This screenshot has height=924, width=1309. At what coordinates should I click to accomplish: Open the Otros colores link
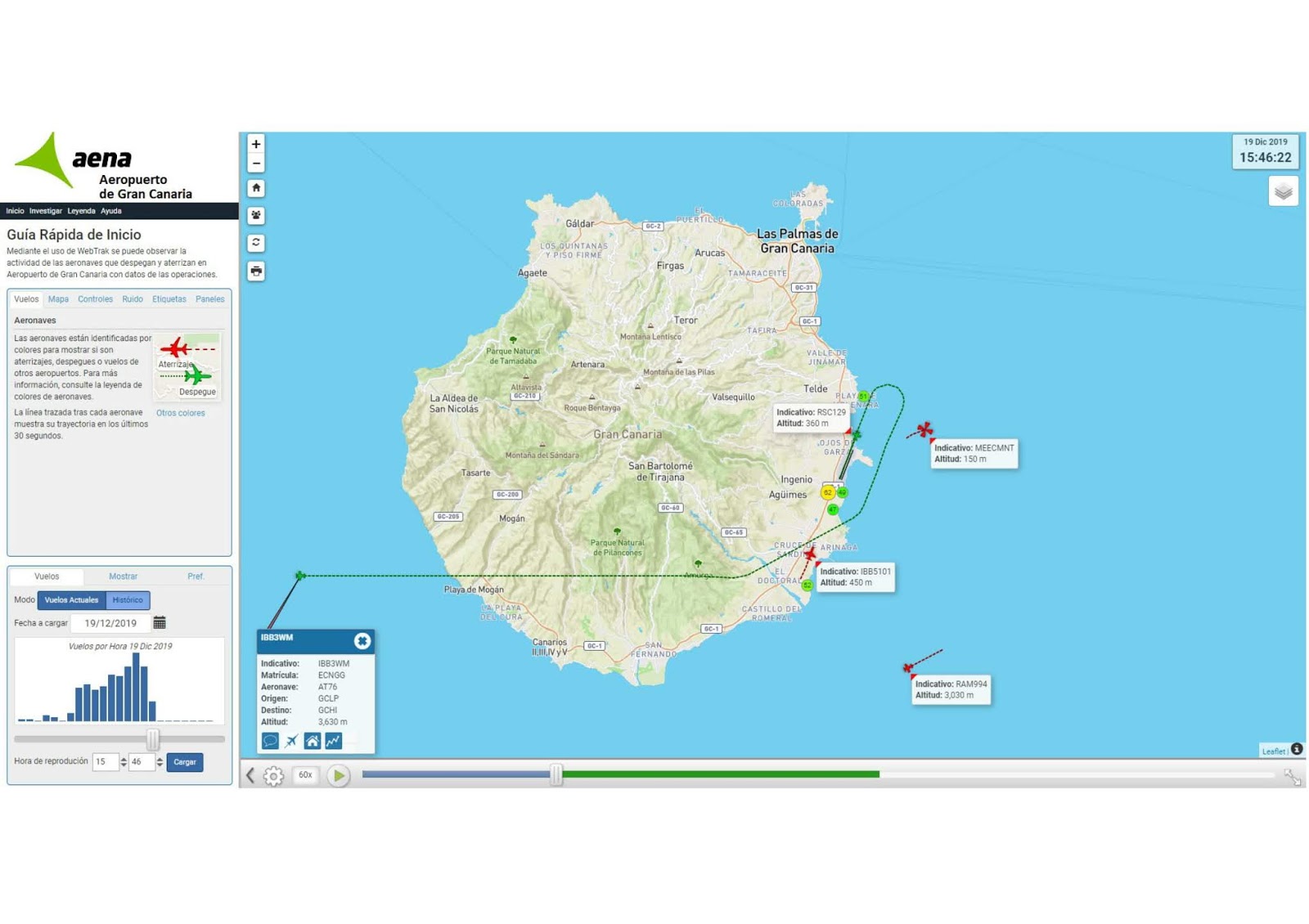[x=181, y=413]
